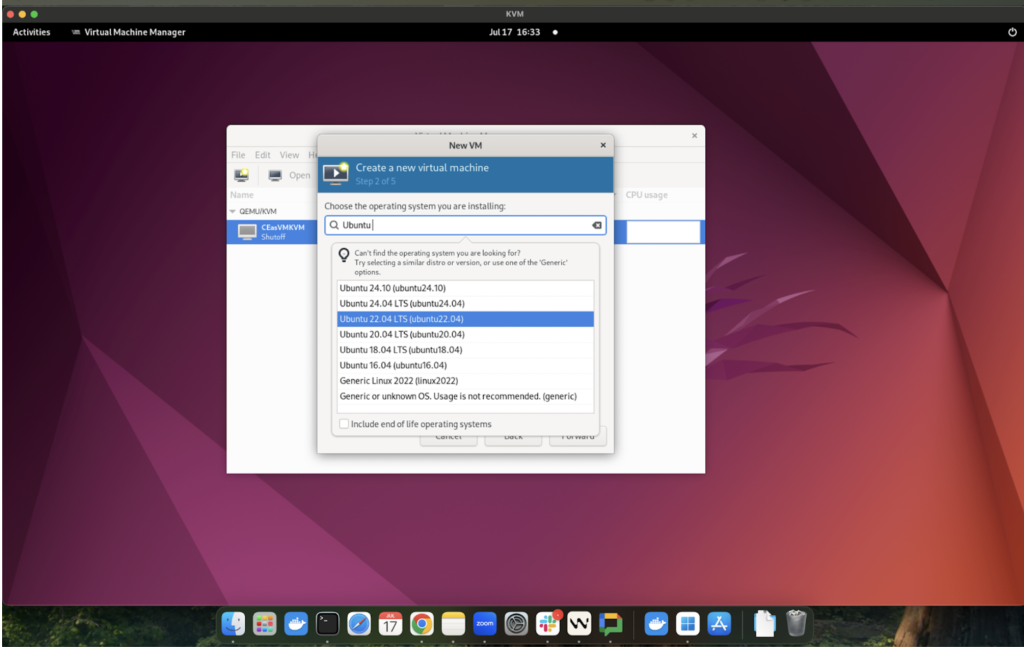
Task: Open the clock and calendar in top bar
Action: coord(515,32)
